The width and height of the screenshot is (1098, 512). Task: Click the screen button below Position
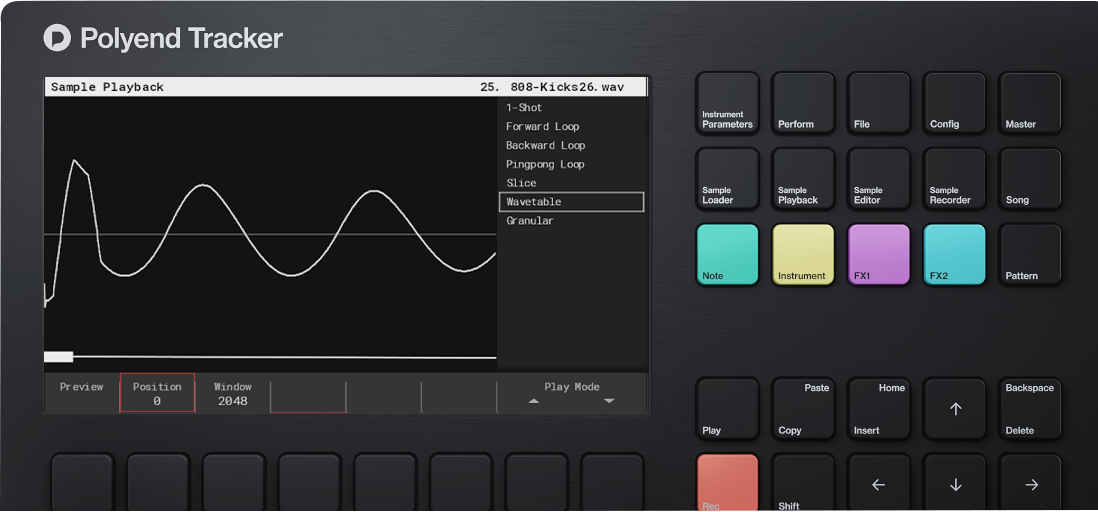click(x=158, y=483)
